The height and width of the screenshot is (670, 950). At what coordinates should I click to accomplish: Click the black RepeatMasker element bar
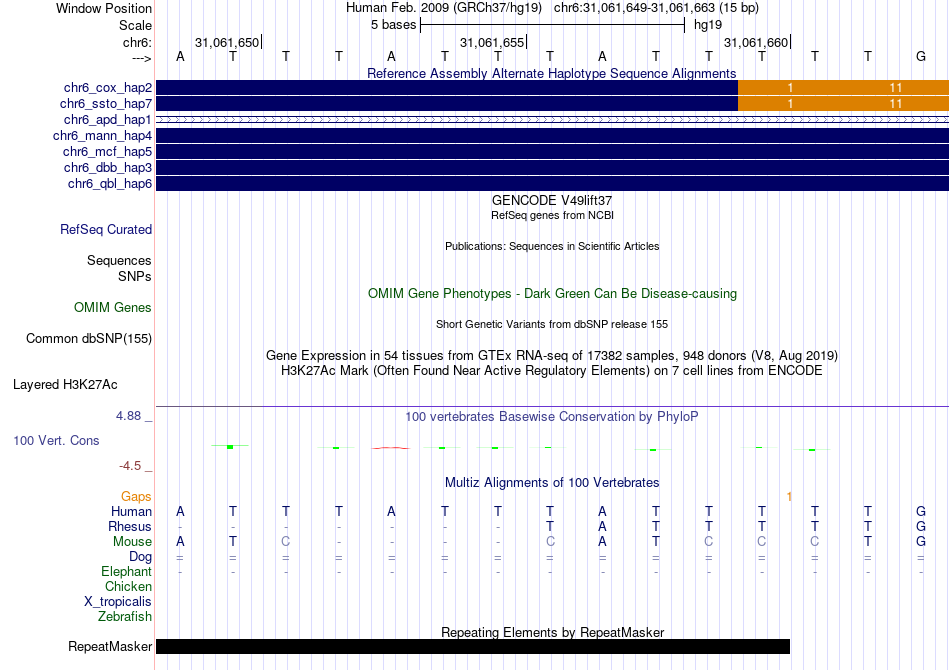473,646
